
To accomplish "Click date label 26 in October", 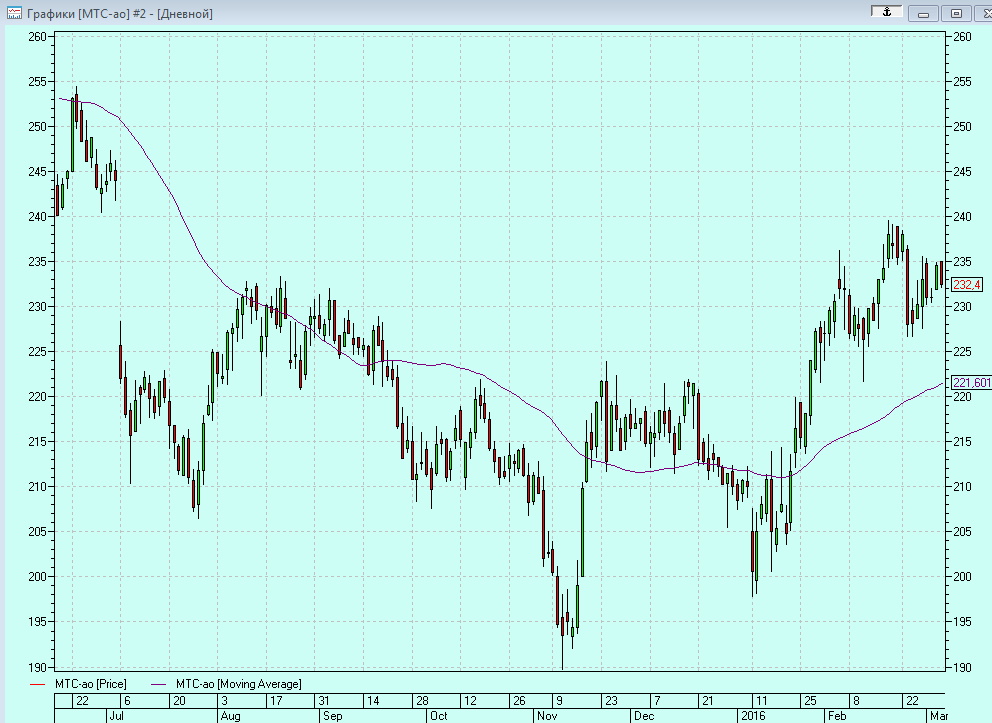I will (x=519, y=701).
